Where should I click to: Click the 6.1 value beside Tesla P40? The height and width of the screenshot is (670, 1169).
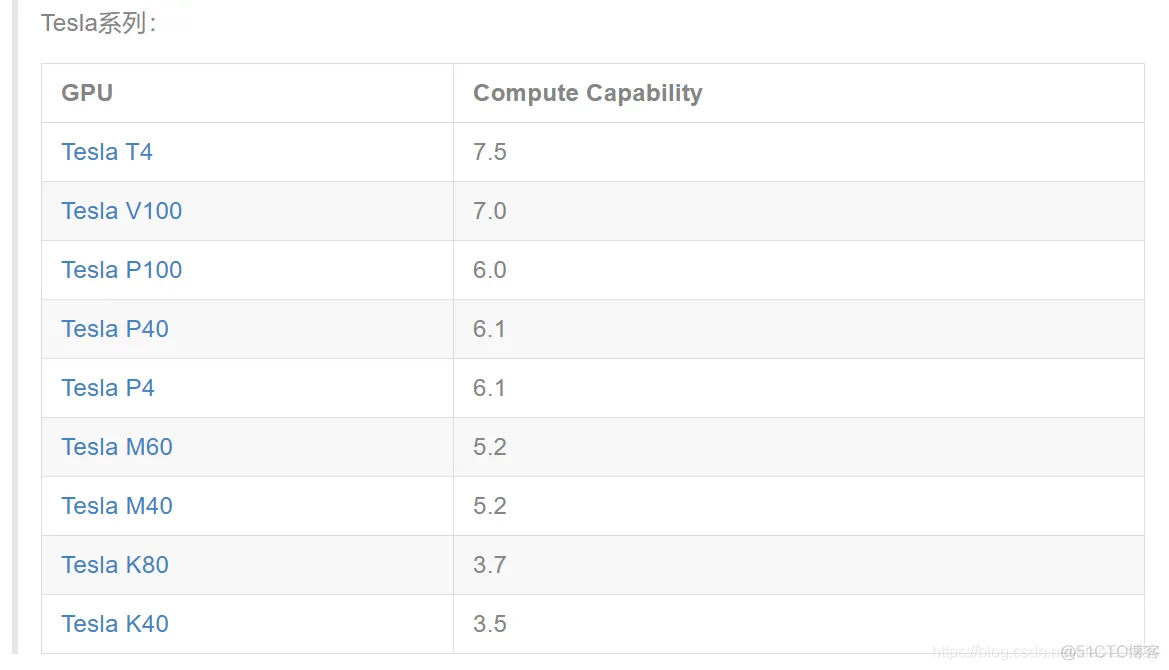tap(489, 329)
